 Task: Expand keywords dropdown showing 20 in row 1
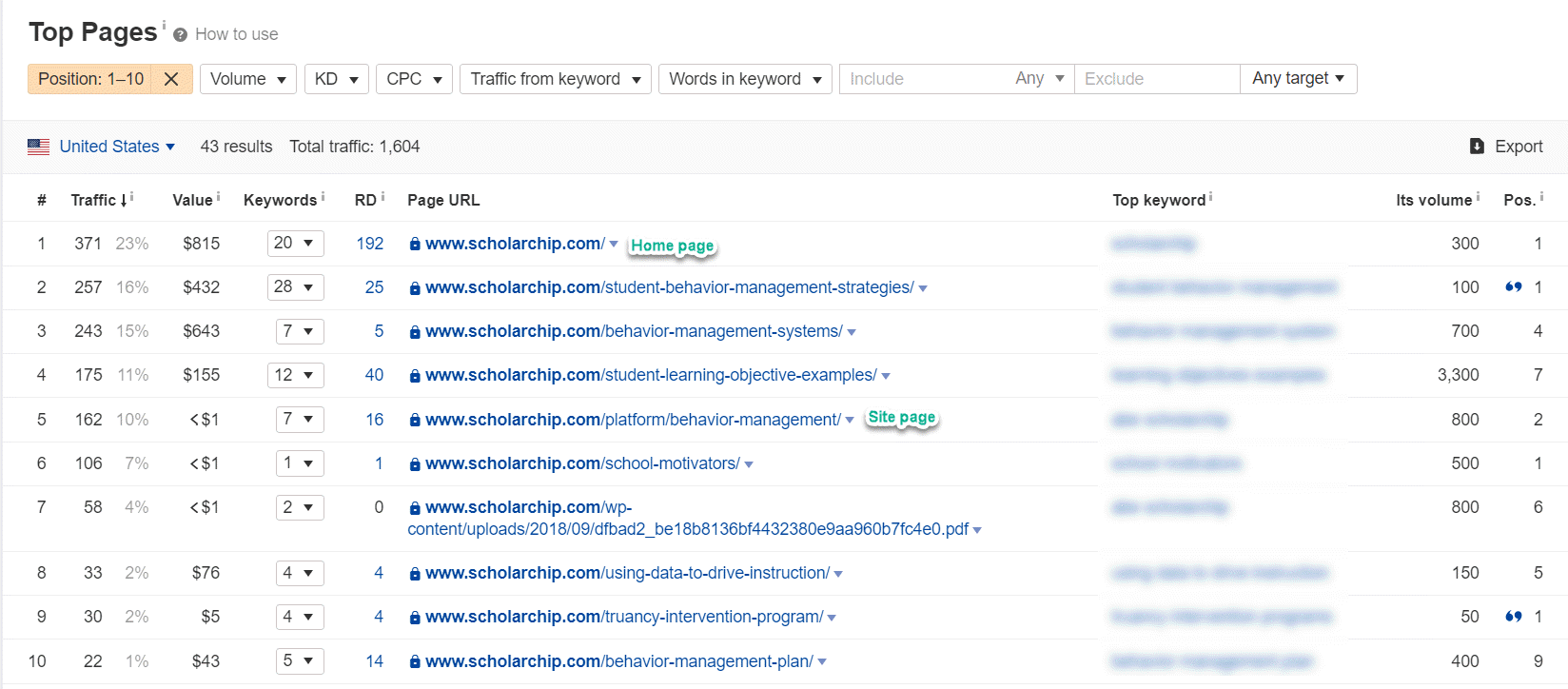(296, 244)
